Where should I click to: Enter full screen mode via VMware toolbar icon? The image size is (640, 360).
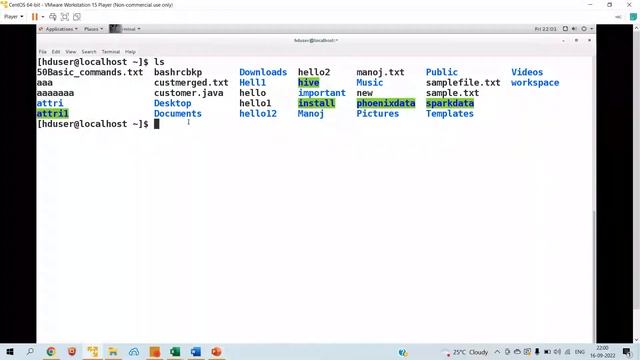(64, 17)
